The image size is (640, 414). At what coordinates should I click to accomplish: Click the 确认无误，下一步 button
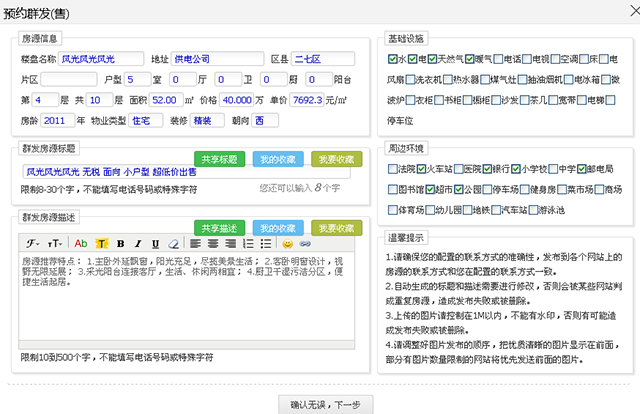[326, 405]
